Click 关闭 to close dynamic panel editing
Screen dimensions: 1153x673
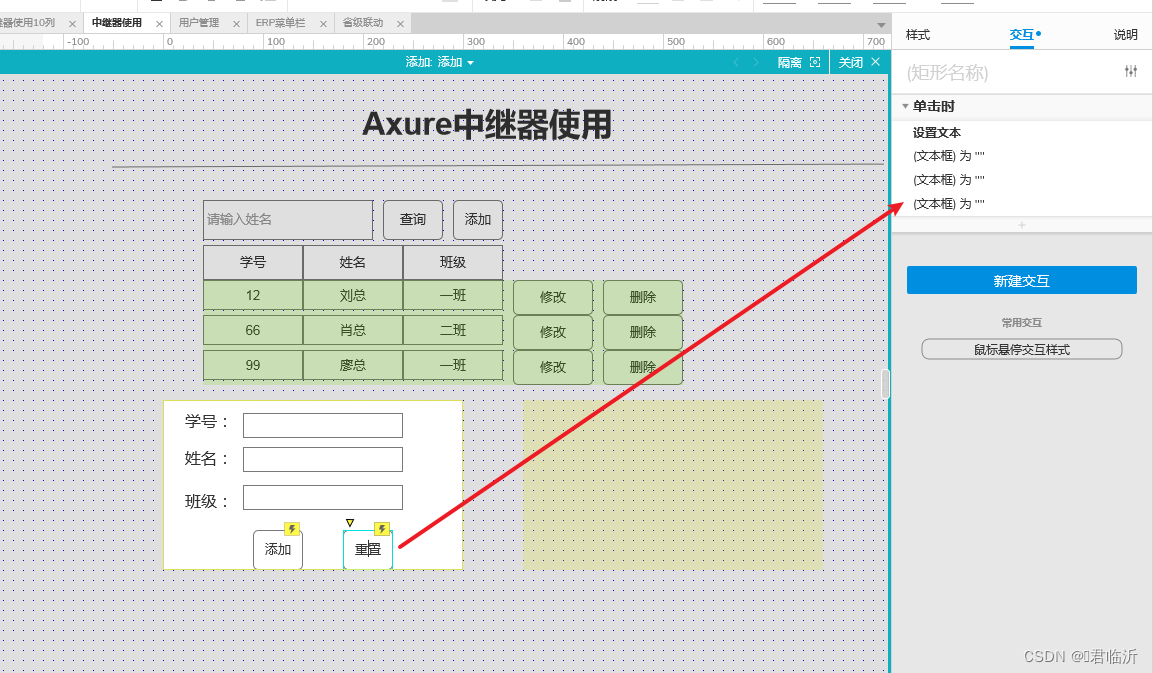859,63
